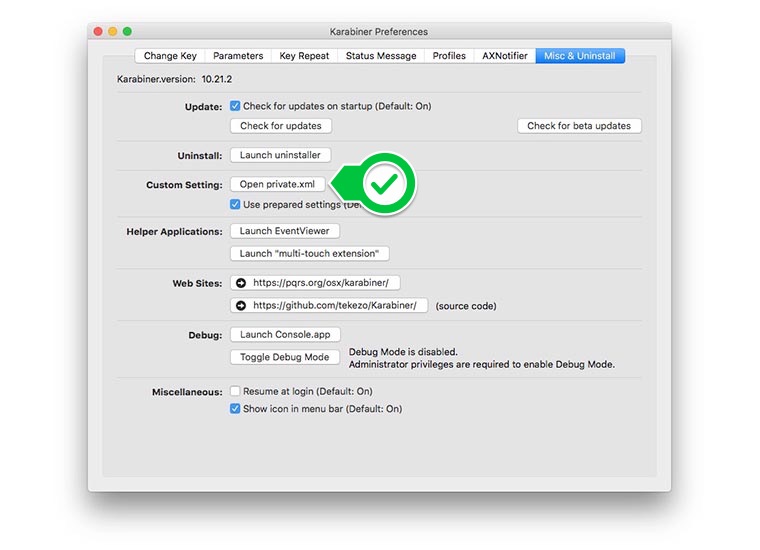The image size is (760, 550).
Task: Enable Resume at login checkbox
Action: [235, 391]
